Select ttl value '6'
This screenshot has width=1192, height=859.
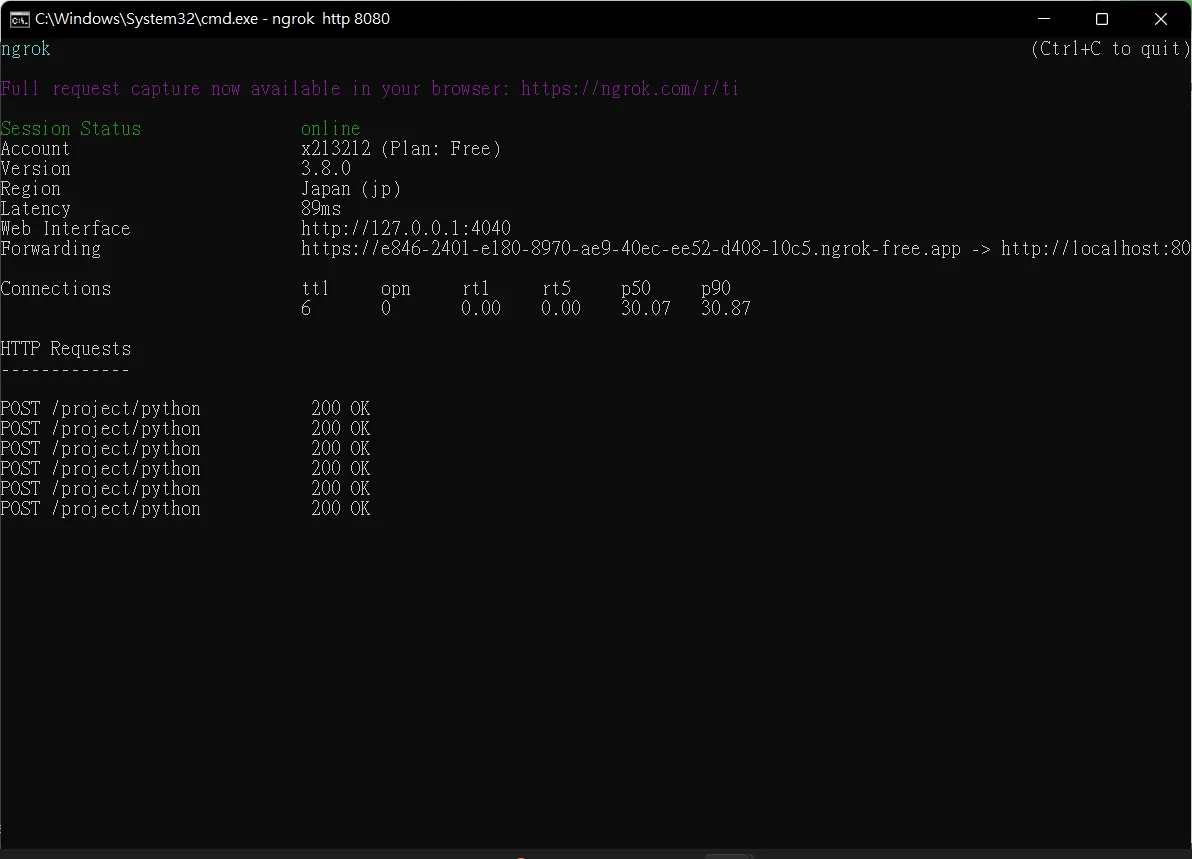pos(306,308)
